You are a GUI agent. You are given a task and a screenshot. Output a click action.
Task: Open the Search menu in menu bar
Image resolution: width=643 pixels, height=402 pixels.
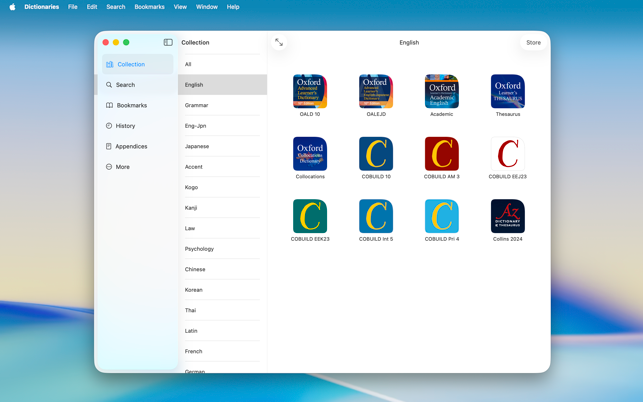(116, 7)
